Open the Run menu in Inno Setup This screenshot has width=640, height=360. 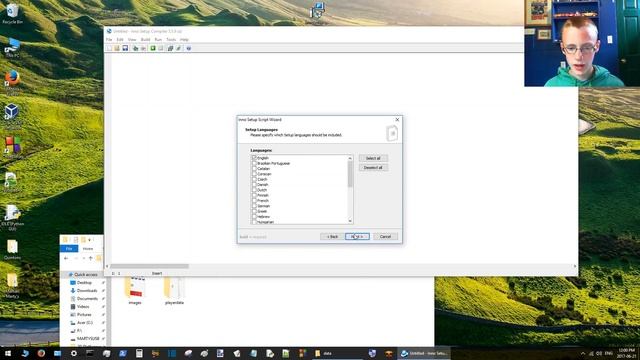[x=158, y=40]
